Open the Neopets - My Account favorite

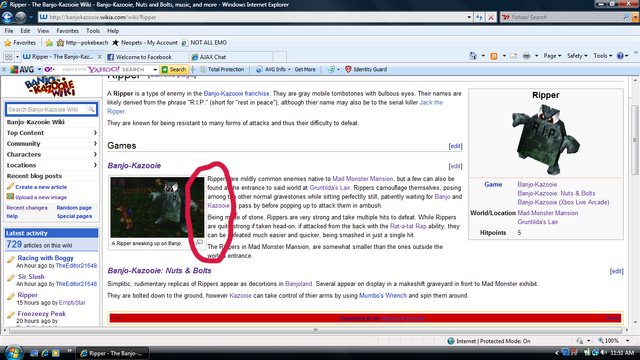(145, 42)
